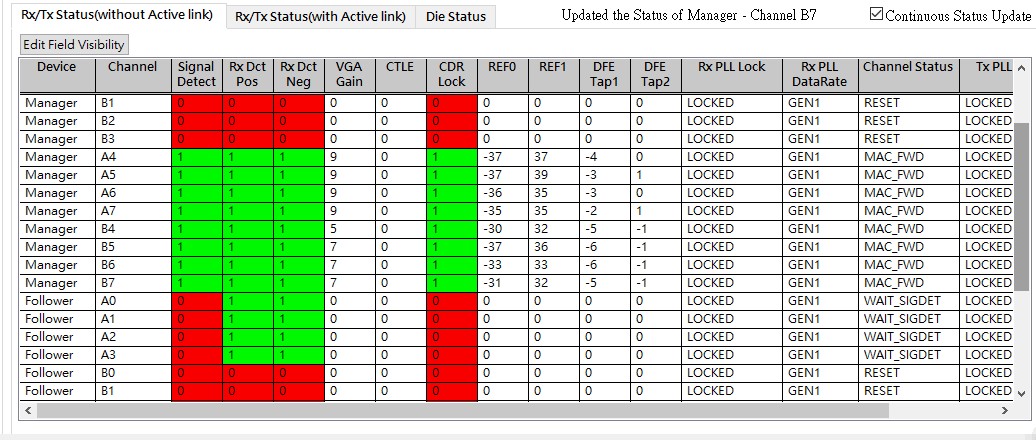Click GEN1 data rate cell for Manager A7
The height and width of the screenshot is (440, 1036).
coord(820,211)
